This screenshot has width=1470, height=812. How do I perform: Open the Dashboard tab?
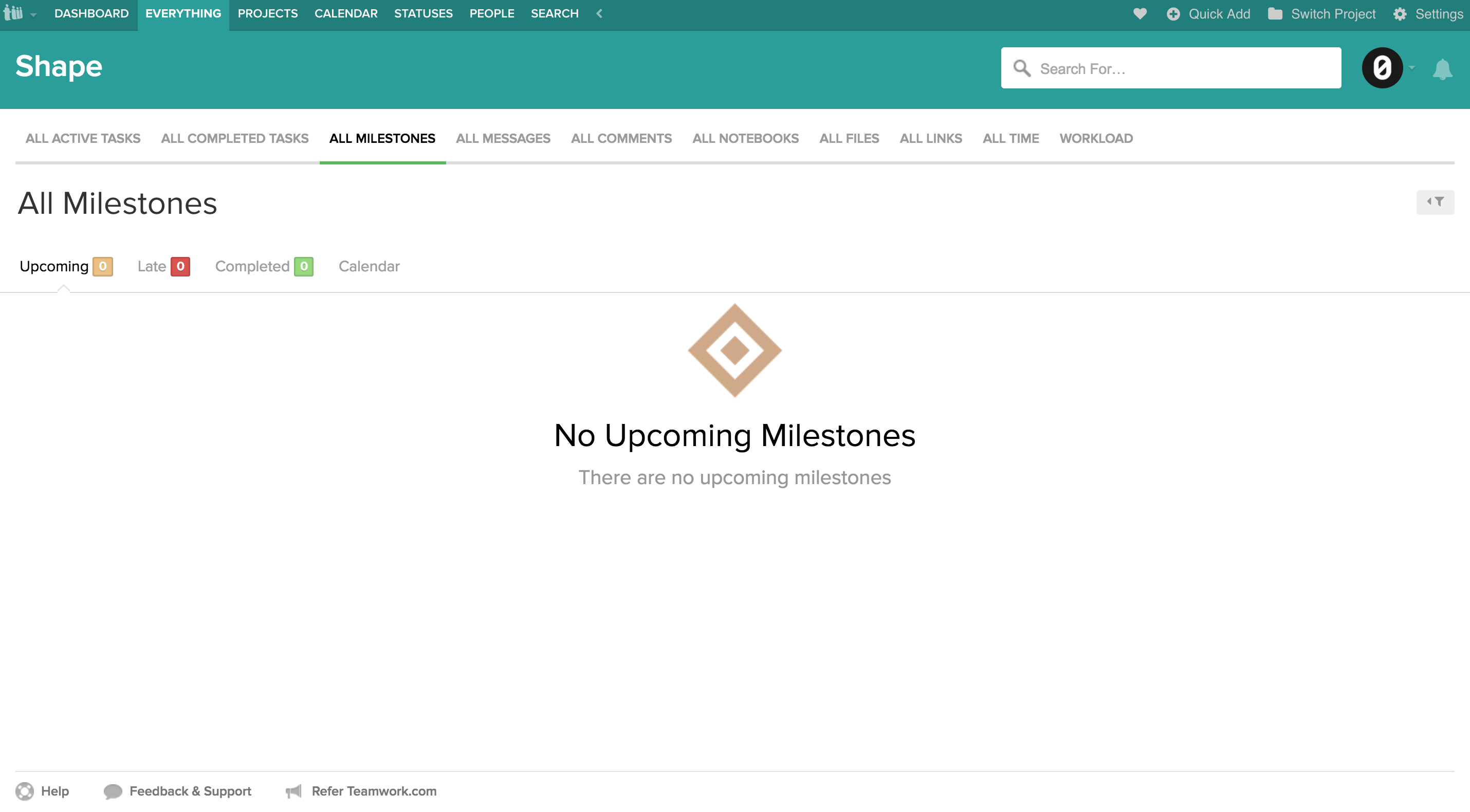tap(91, 14)
